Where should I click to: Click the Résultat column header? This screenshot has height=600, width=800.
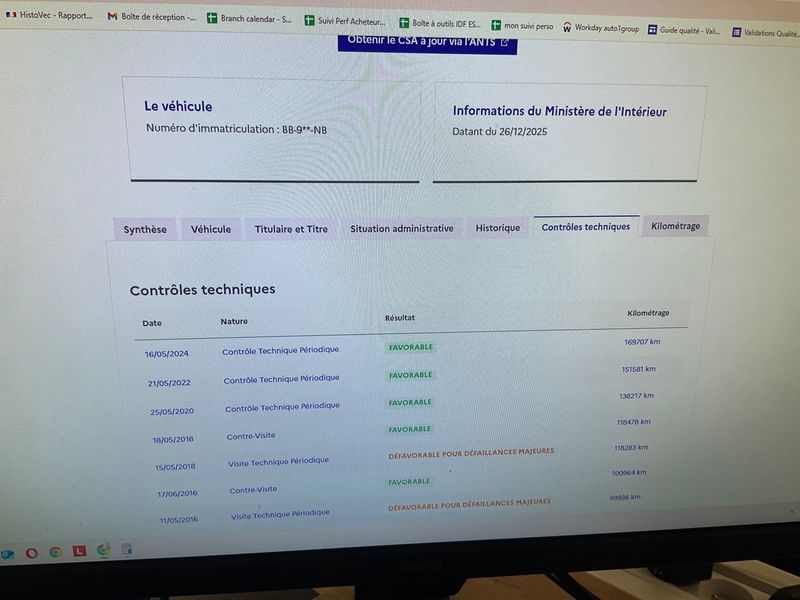tap(400, 318)
